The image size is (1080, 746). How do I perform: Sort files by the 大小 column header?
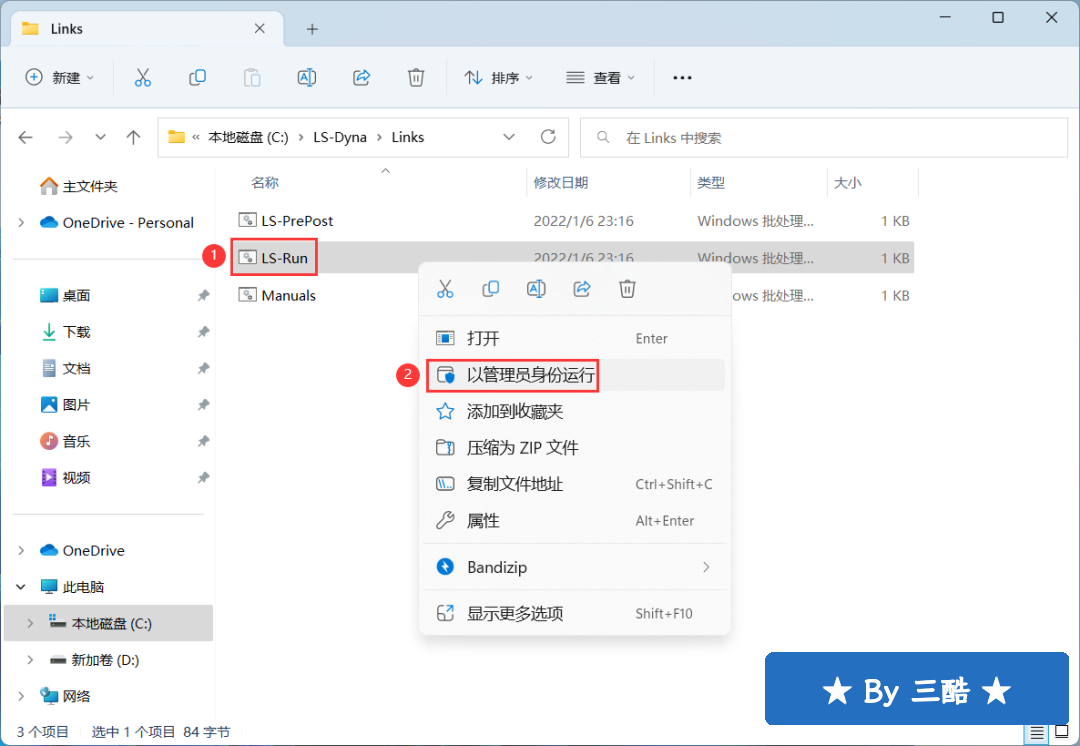pyautogui.click(x=847, y=183)
